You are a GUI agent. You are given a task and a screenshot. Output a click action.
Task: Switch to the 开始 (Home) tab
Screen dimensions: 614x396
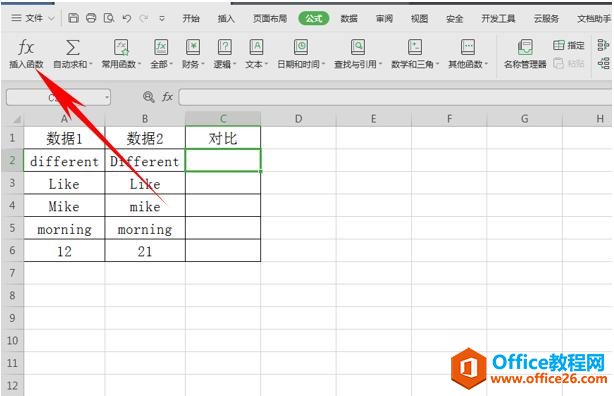coord(191,18)
